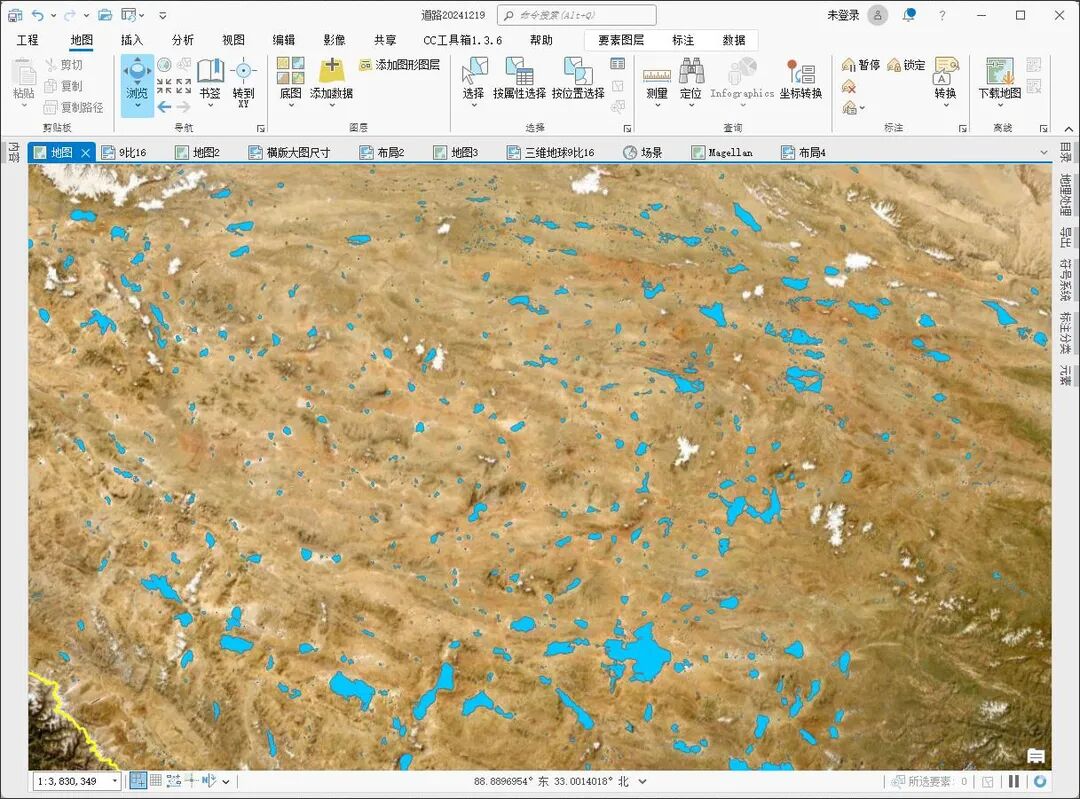Screen dimensions: 1080x799
Task: Toggle the grid button in the status bar
Action: click(x=156, y=780)
